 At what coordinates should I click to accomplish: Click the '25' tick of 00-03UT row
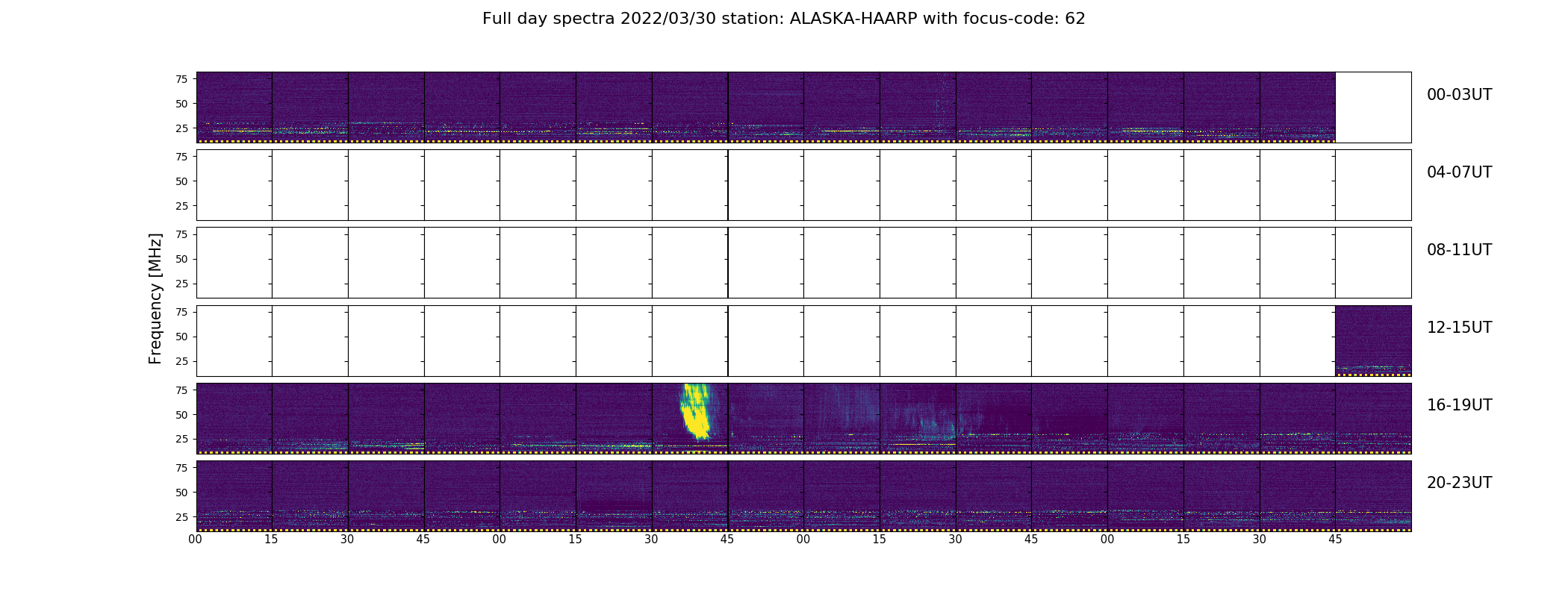coord(181,128)
